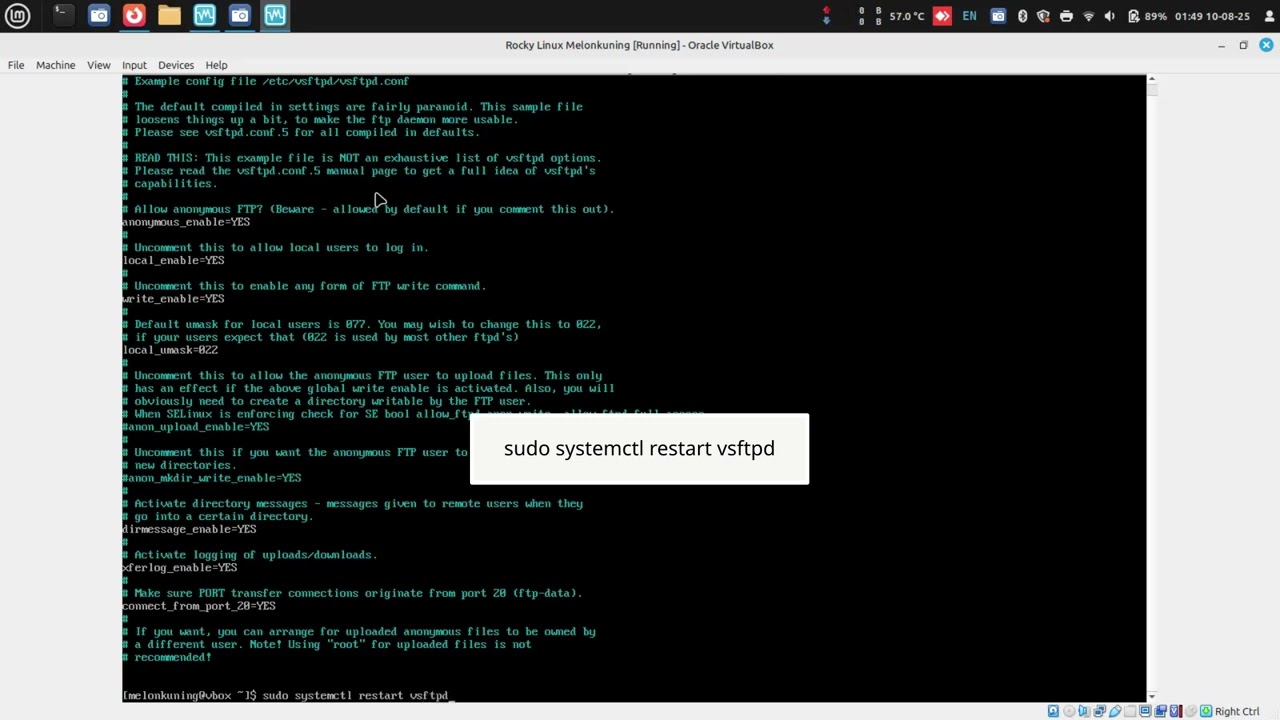Open the user account applet
Viewport: 1280px width, 720px height.
coord(1267,16)
